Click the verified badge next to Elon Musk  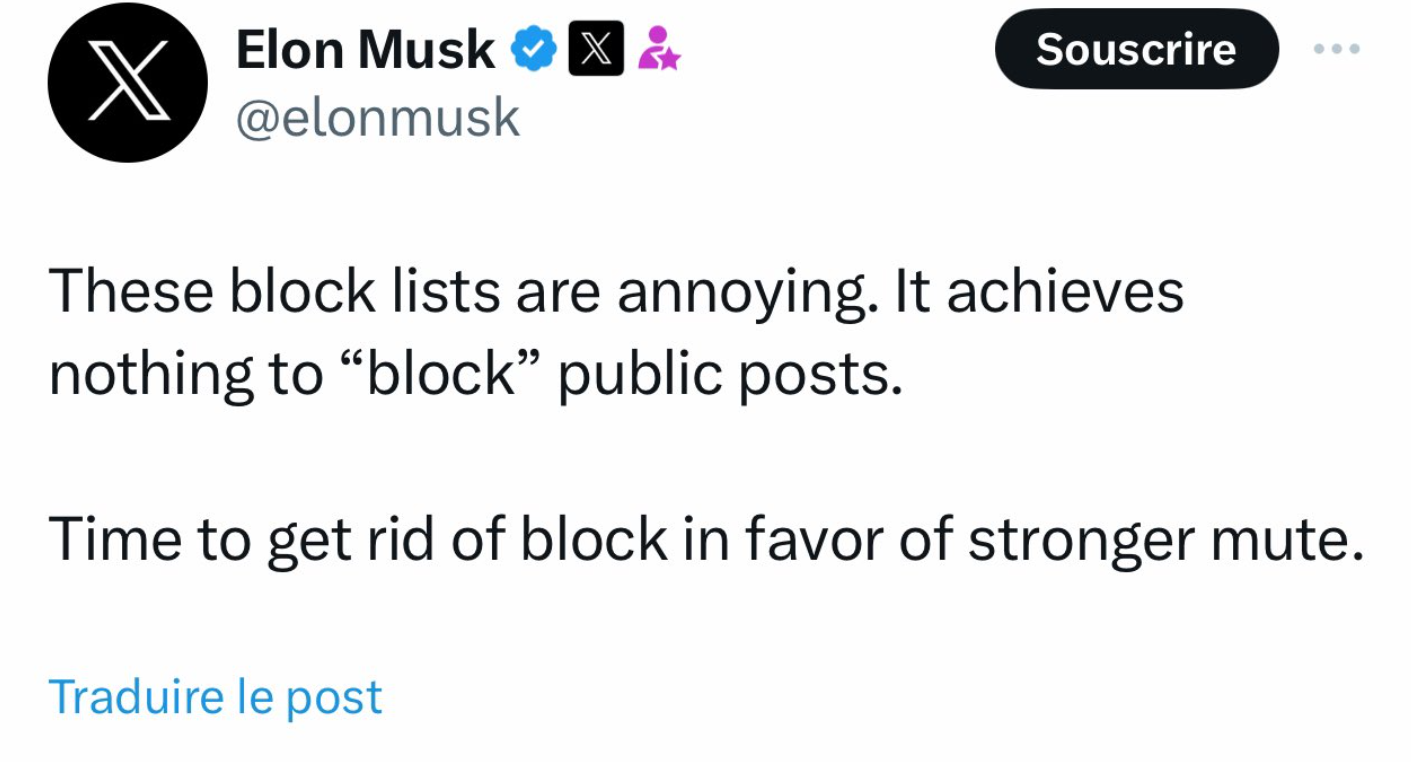(535, 46)
